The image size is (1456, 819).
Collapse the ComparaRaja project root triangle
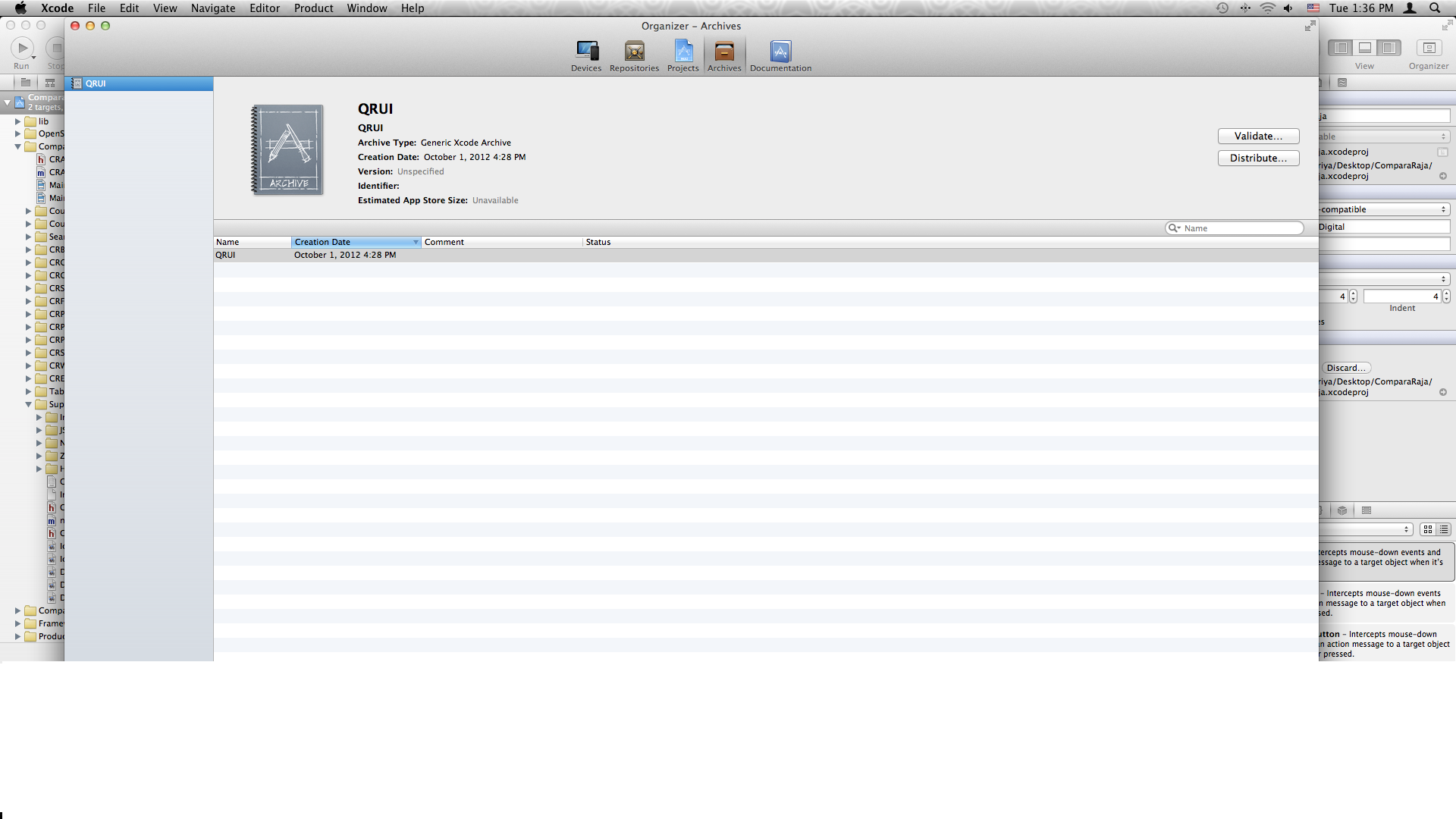click(7, 102)
